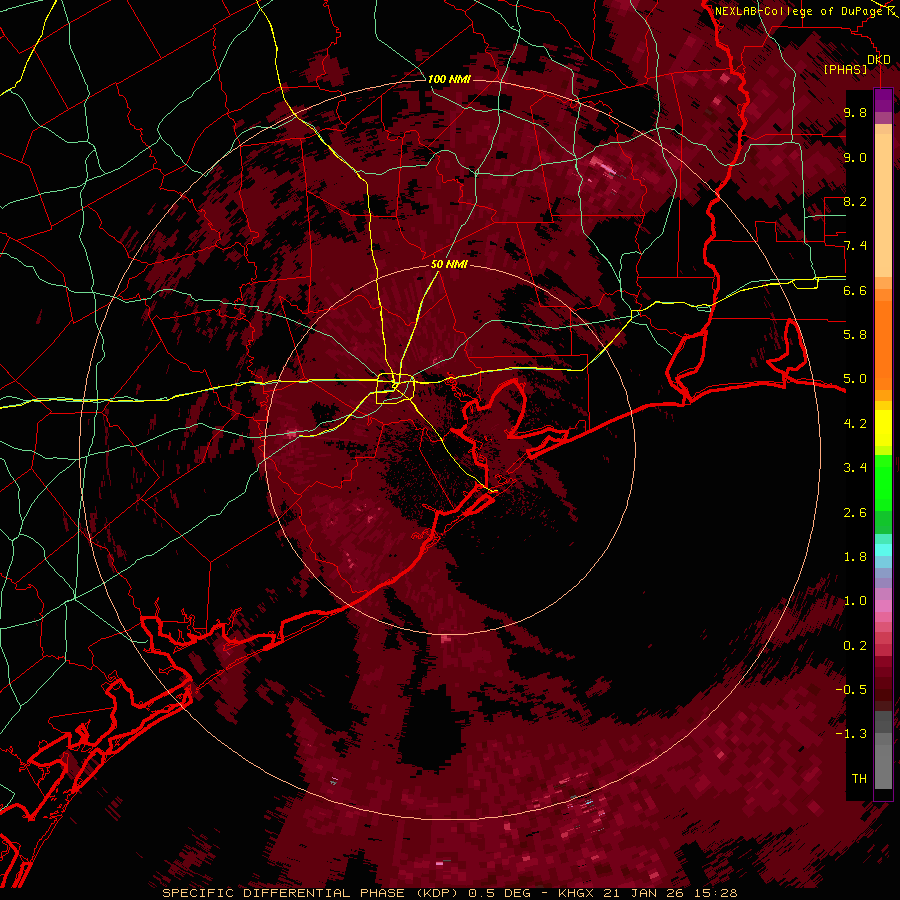Click the 5.8 scale value

[x=855, y=335]
